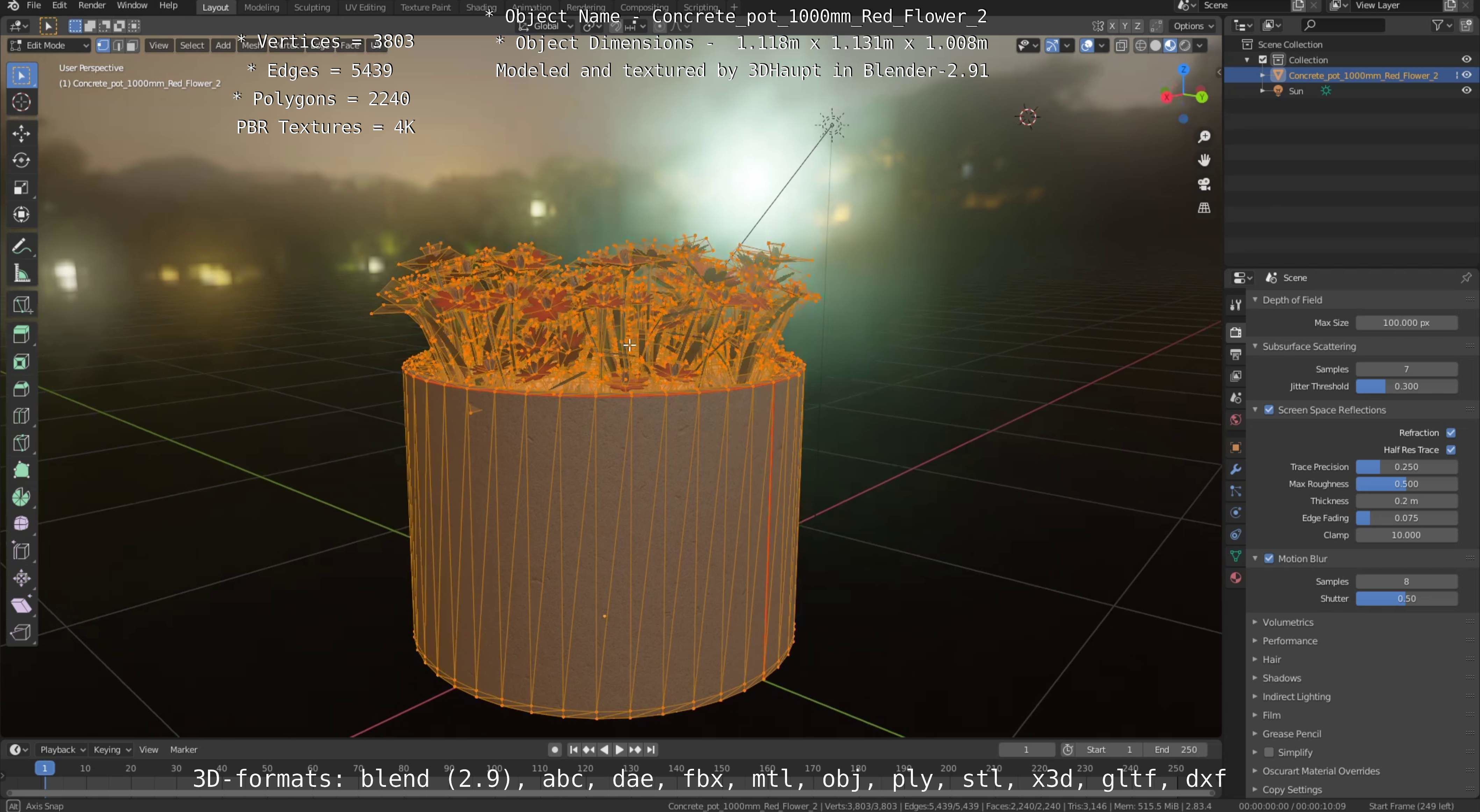Select the Edge Slide tool

click(x=21, y=551)
